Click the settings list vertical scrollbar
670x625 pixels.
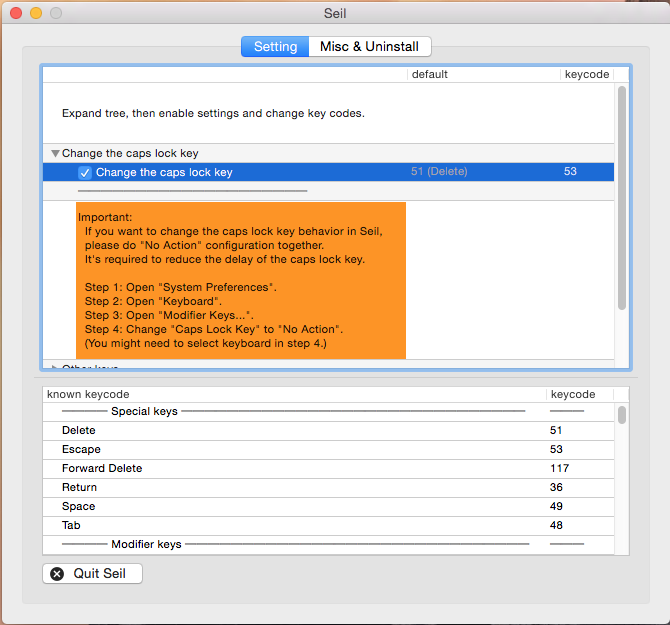pyautogui.click(x=621, y=200)
